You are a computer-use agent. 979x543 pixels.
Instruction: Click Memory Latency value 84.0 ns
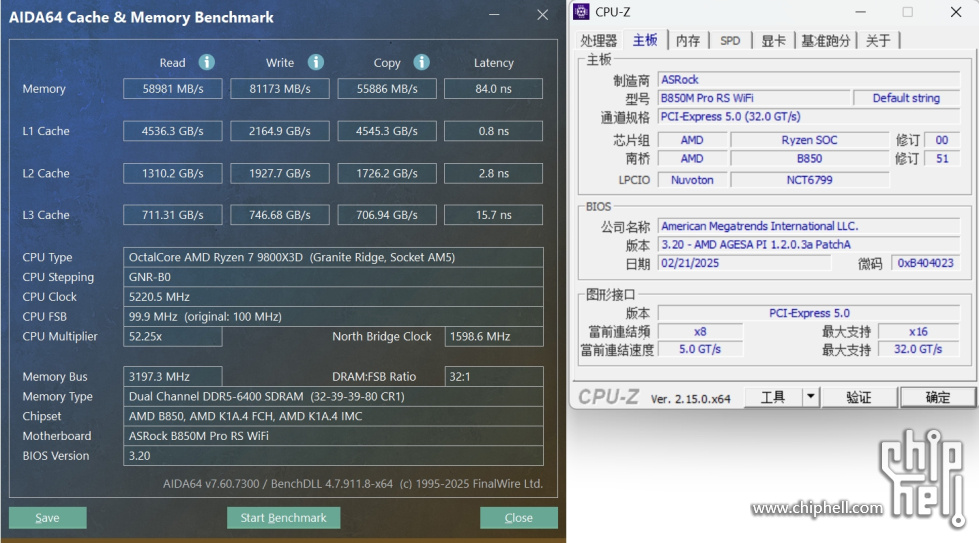coord(493,89)
